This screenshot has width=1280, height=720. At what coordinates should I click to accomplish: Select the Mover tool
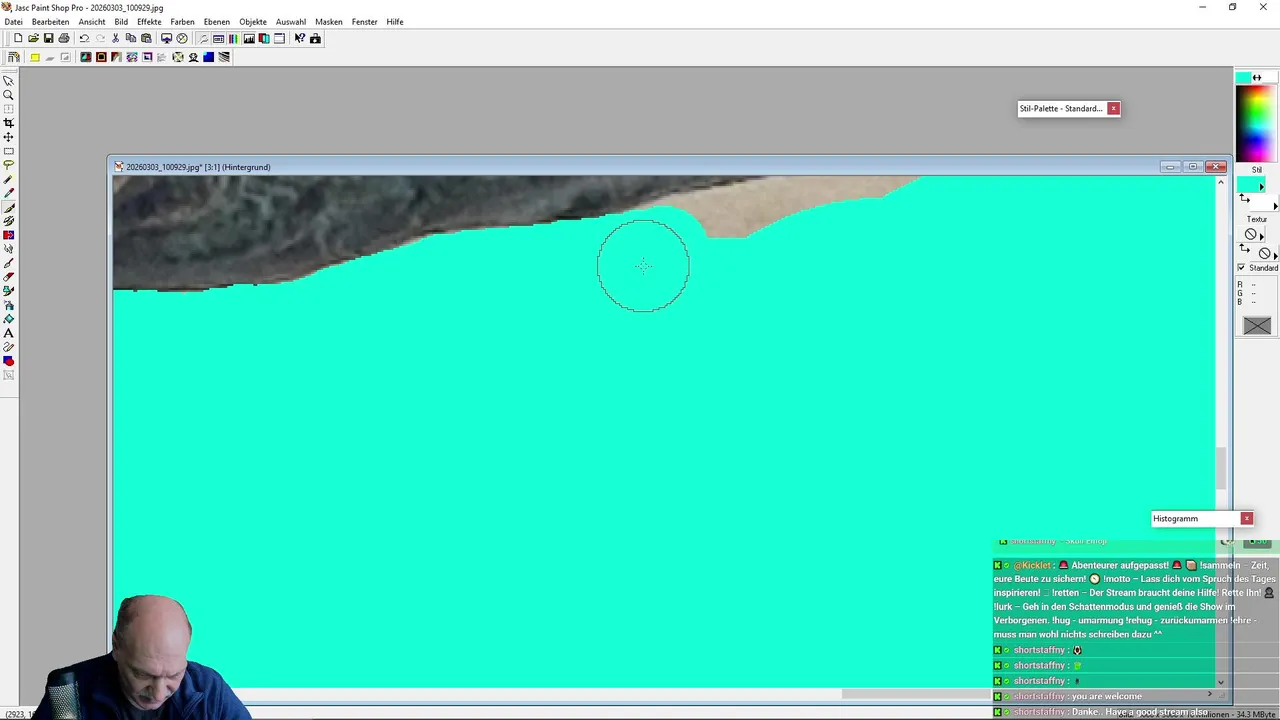coord(9,137)
